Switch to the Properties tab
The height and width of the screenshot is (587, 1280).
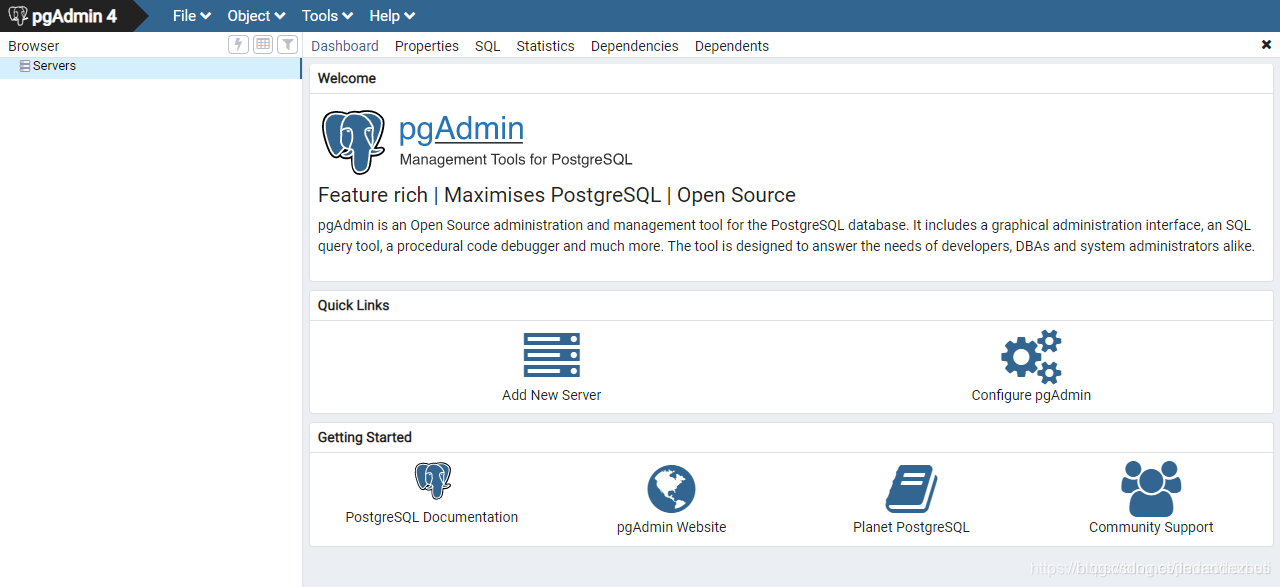427,46
